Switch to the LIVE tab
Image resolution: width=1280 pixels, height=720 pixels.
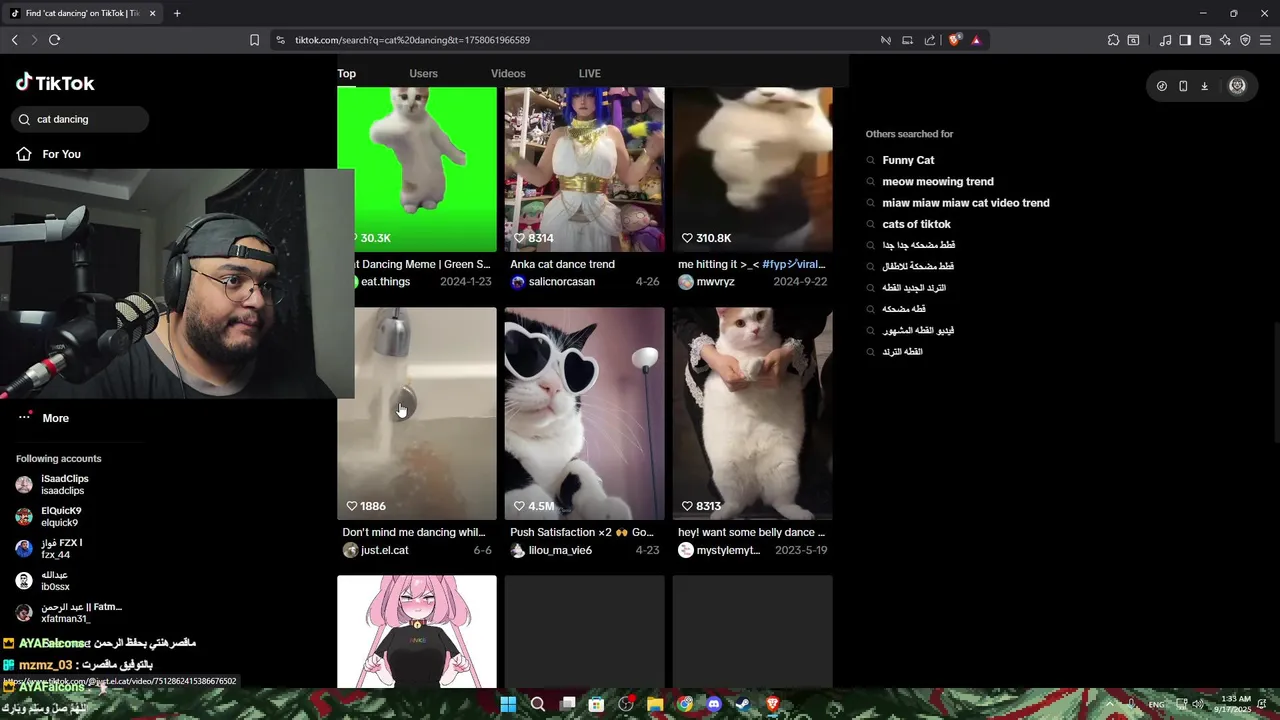(590, 73)
